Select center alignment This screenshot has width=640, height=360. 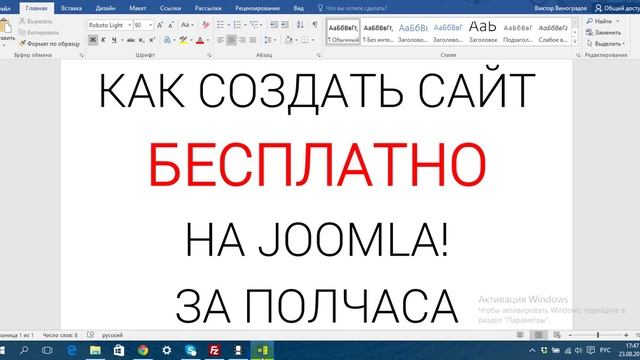tap(231, 40)
